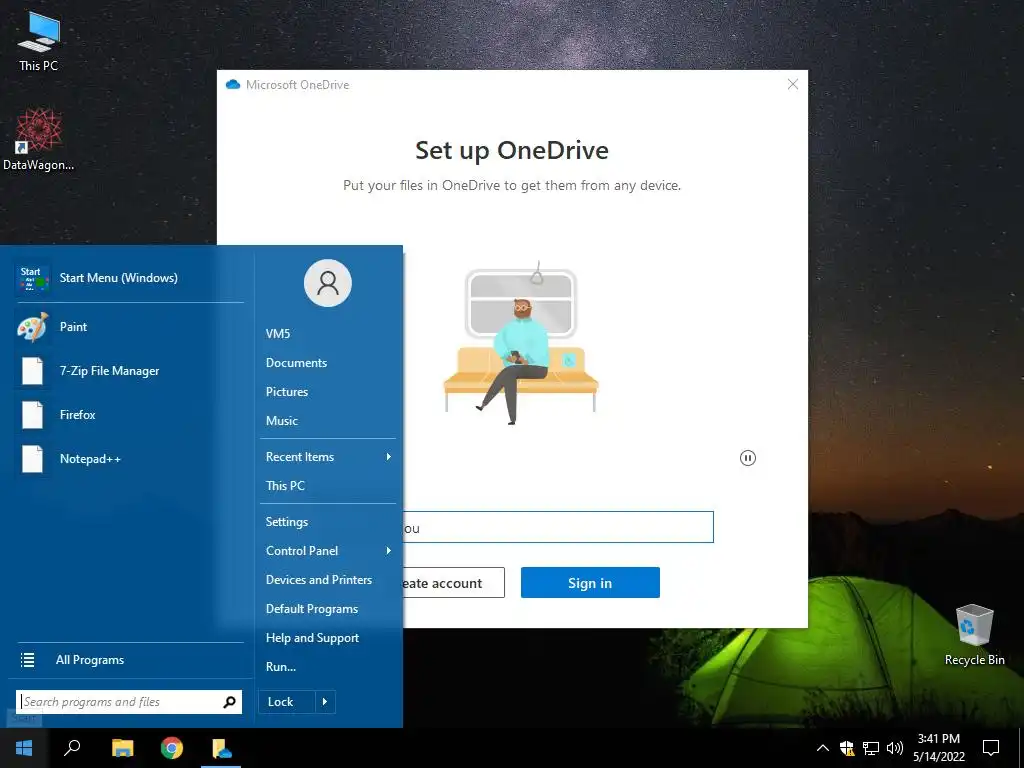Close the Microsoft OneDrive window
The width and height of the screenshot is (1024, 768).
click(793, 84)
